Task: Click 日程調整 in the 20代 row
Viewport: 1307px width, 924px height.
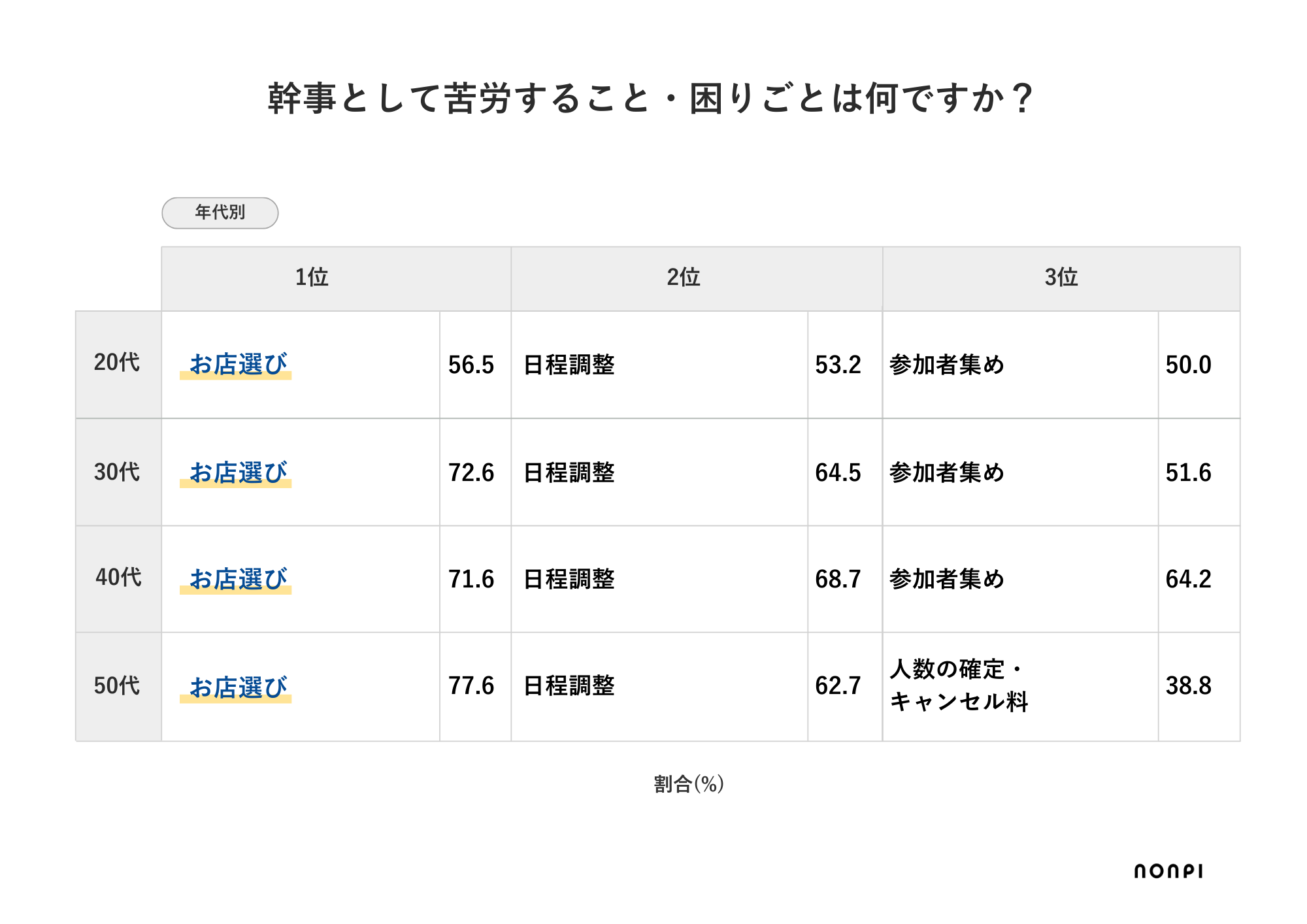Action: (569, 365)
